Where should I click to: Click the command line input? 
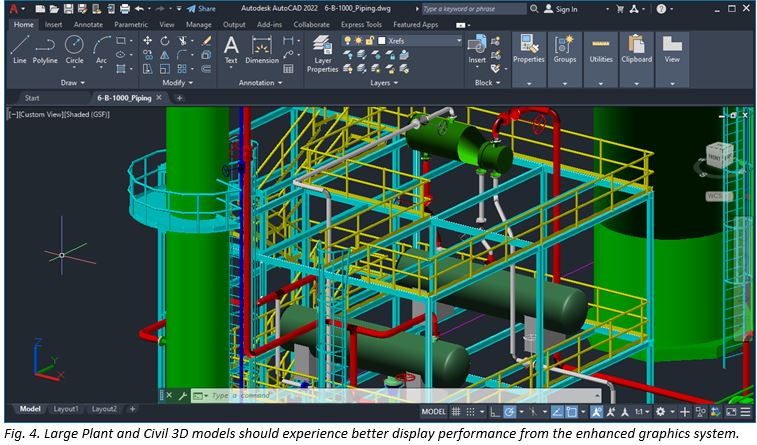click(395, 396)
